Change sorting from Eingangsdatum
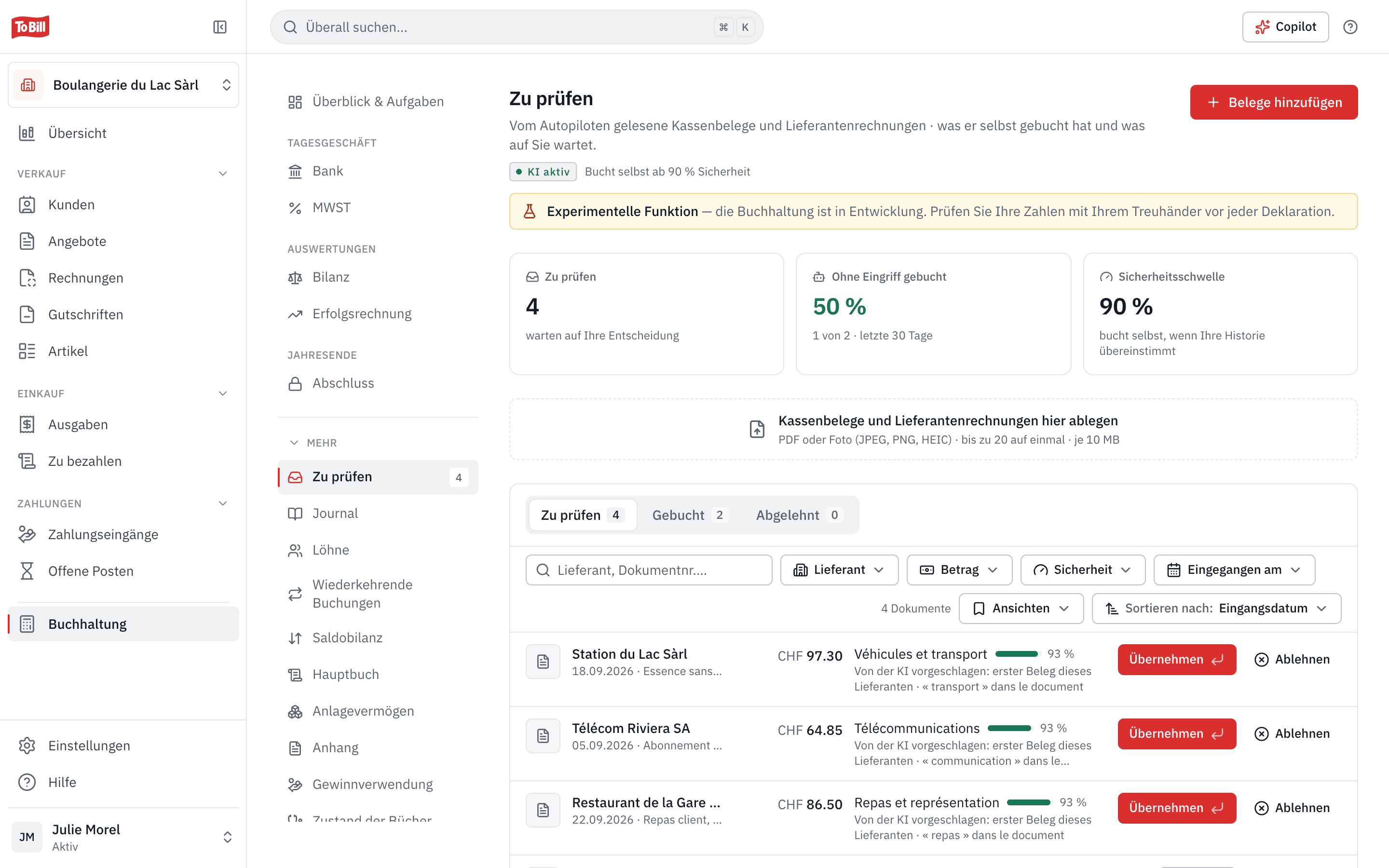Viewport: 1389px width, 868px height. pyautogui.click(x=1216, y=609)
